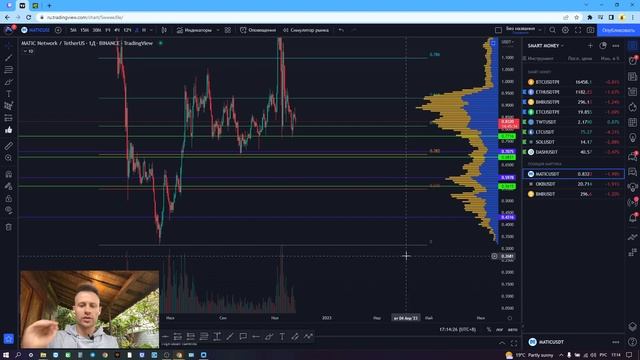Screen dimensions: 640x360
Task: Open the candlestick chart type selector
Action: (x=164, y=30)
